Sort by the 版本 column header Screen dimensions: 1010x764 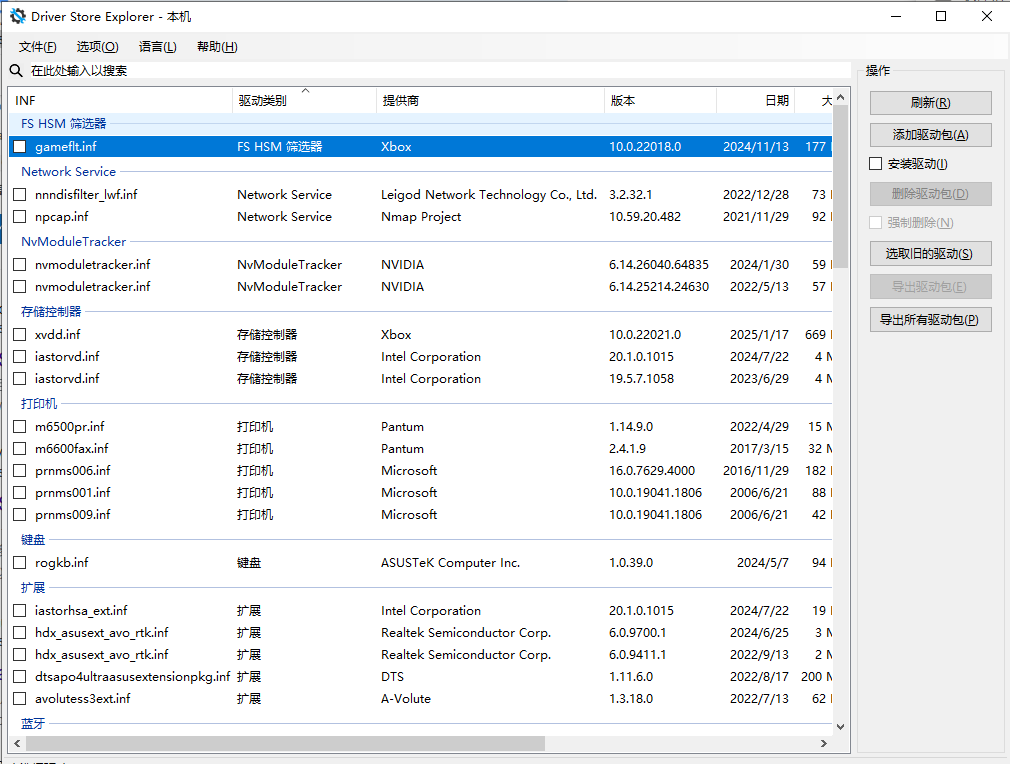[660, 100]
